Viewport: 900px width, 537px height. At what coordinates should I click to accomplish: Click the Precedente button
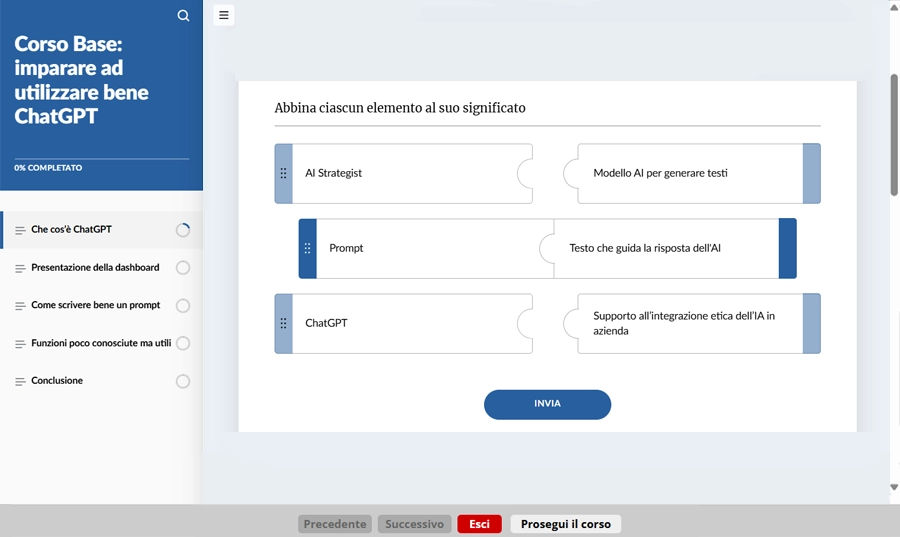(x=335, y=524)
